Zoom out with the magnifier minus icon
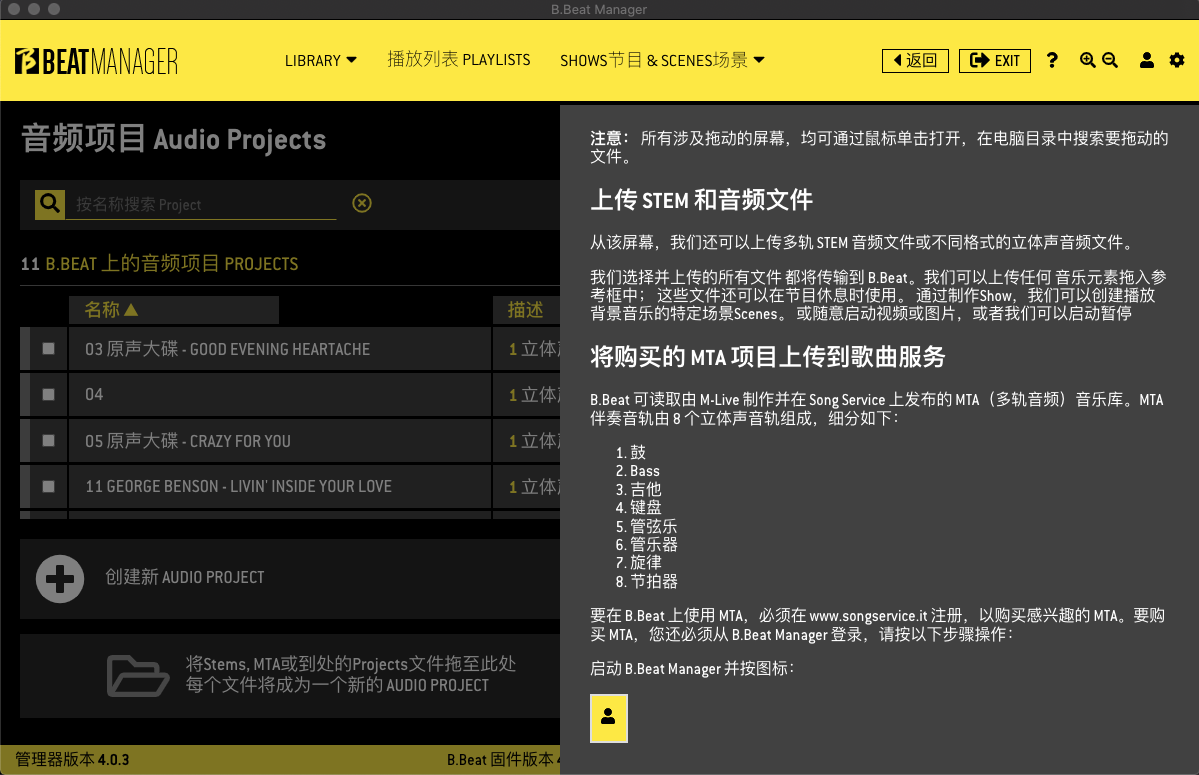 pyautogui.click(x=1110, y=60)
